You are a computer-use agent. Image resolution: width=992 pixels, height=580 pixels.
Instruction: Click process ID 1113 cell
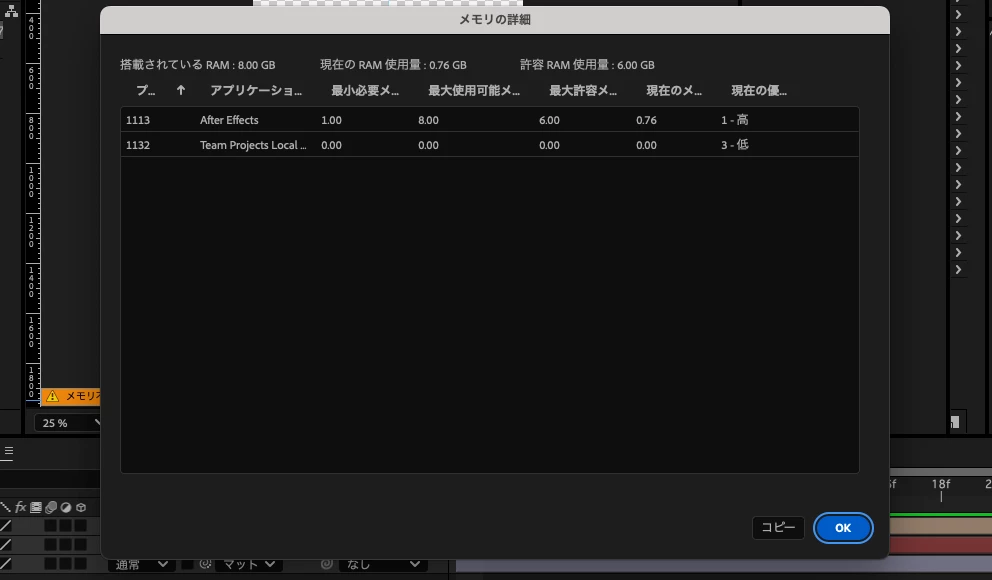pos(138,120)
